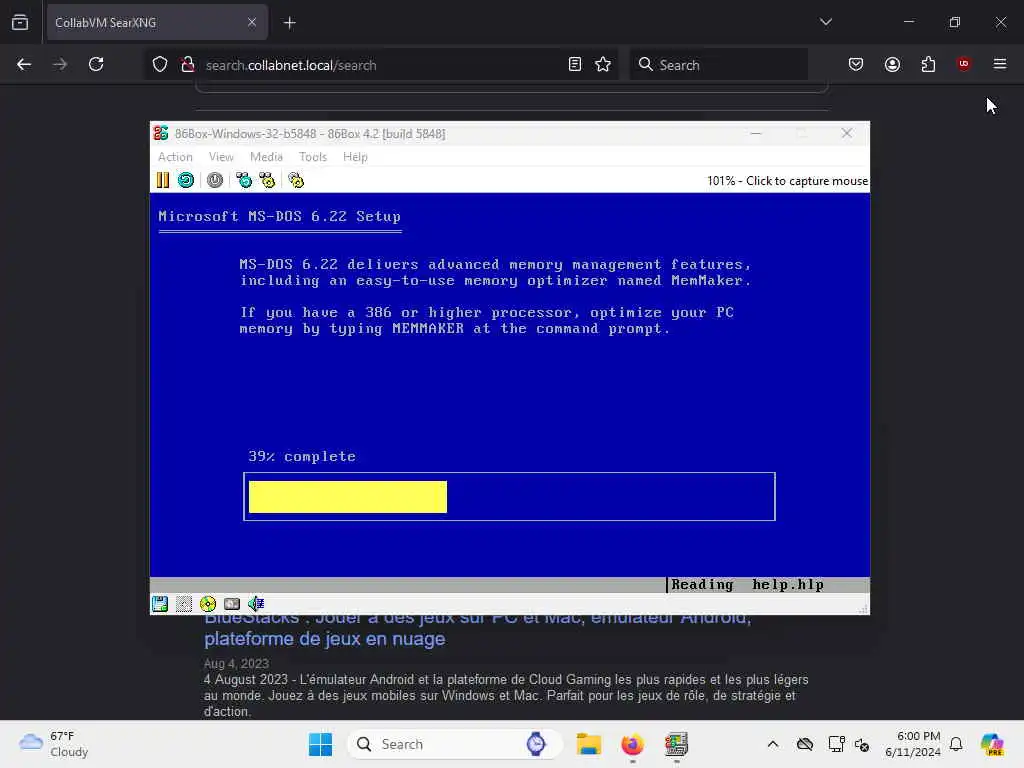Go forward in the browser

coord(60,64)
